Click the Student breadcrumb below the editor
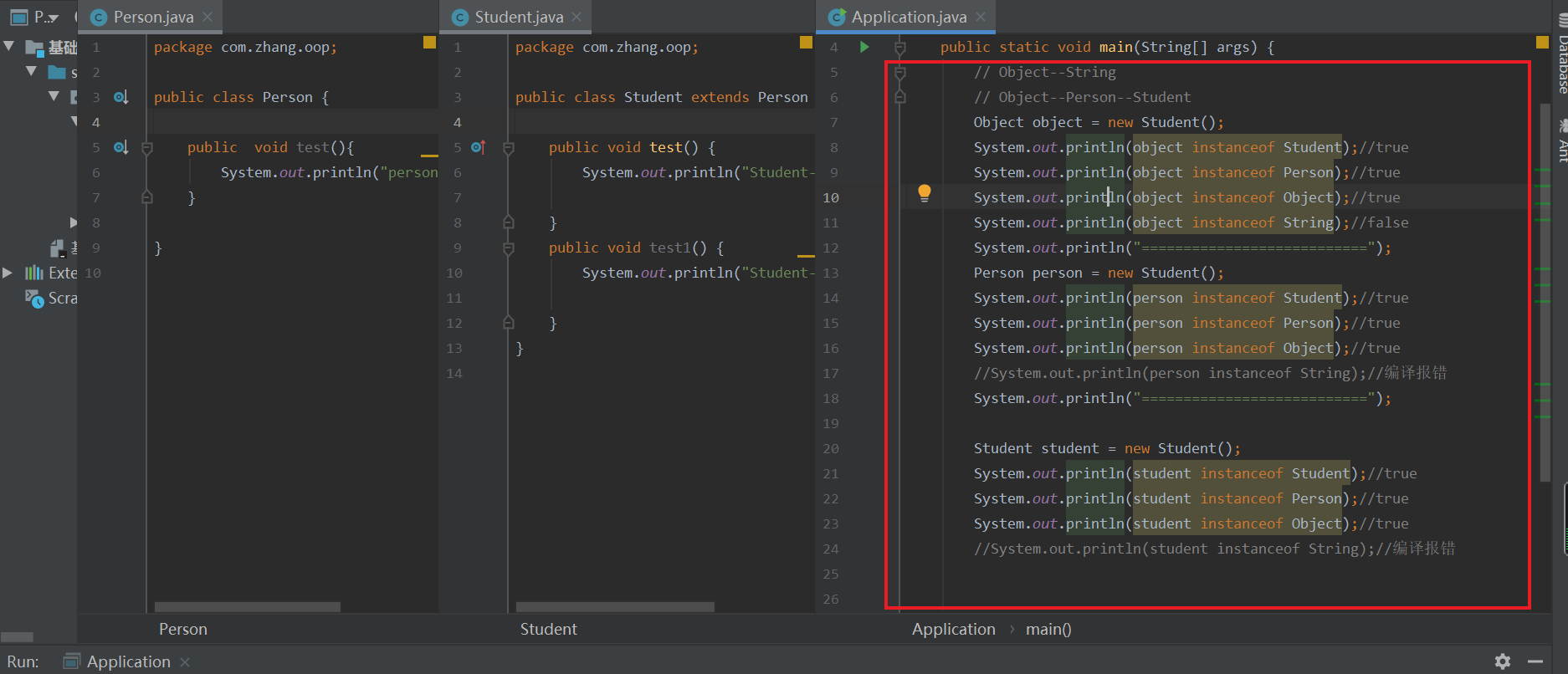 tap(548, 629)
